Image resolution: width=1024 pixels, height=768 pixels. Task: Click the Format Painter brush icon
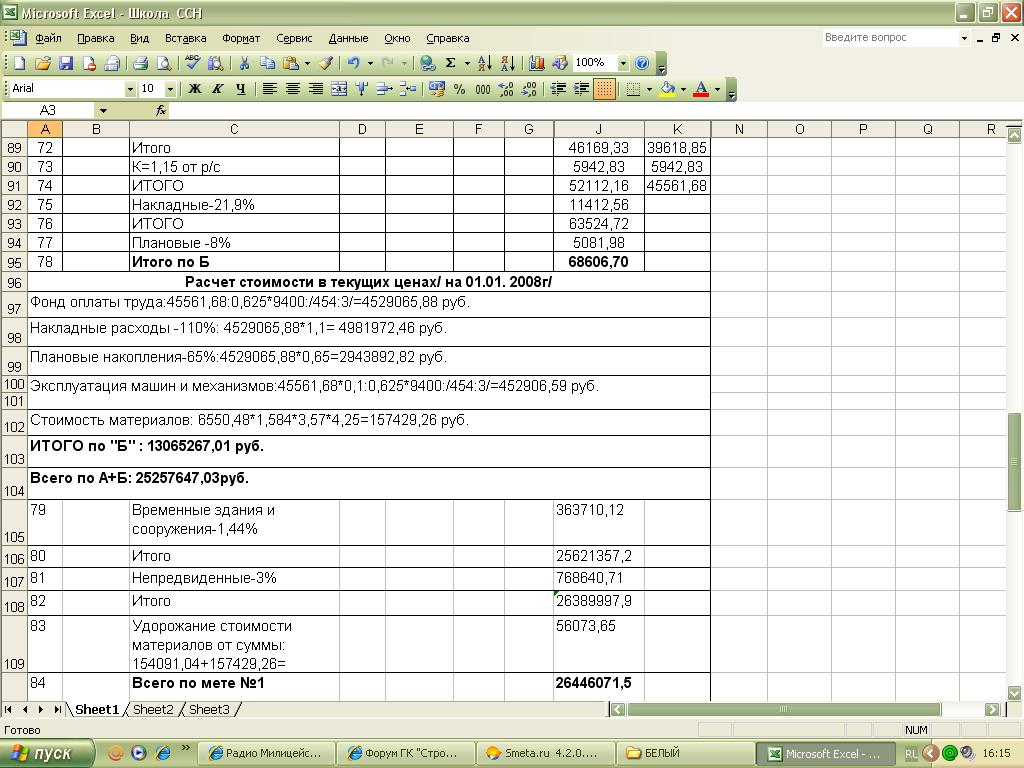coord(326,63)
